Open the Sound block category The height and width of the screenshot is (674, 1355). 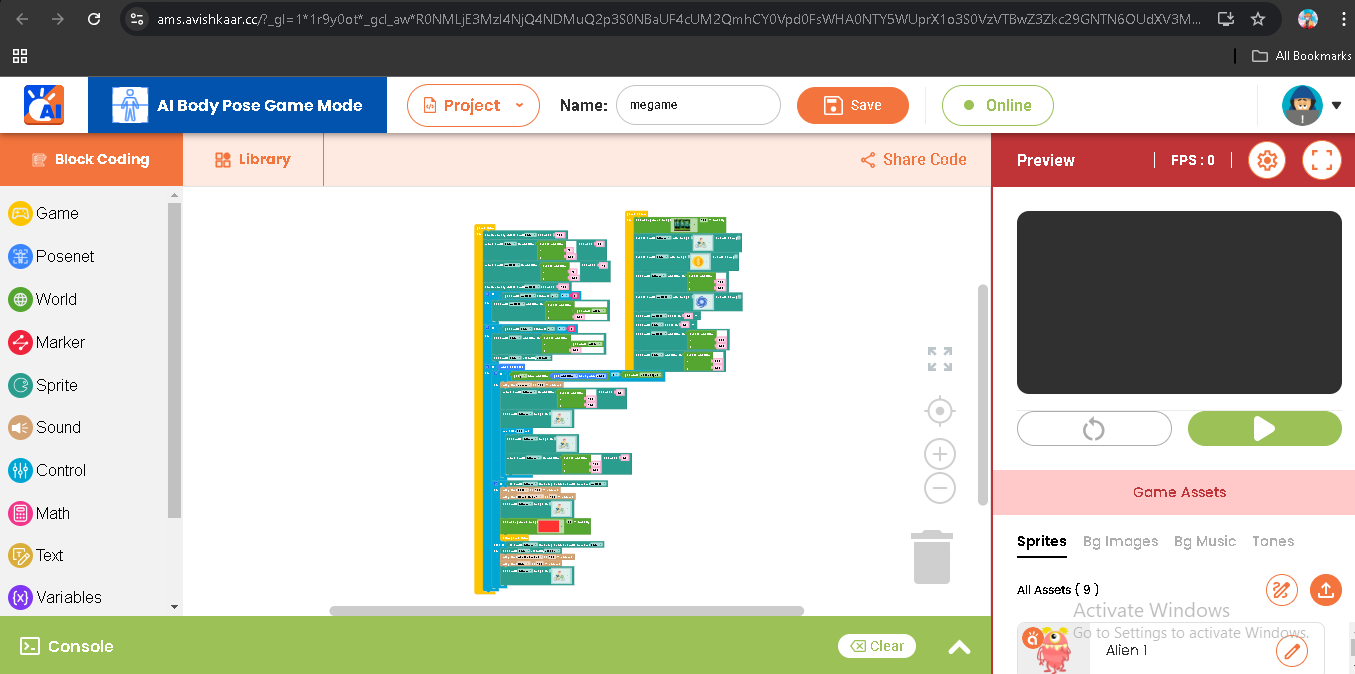tap(44, 427)
